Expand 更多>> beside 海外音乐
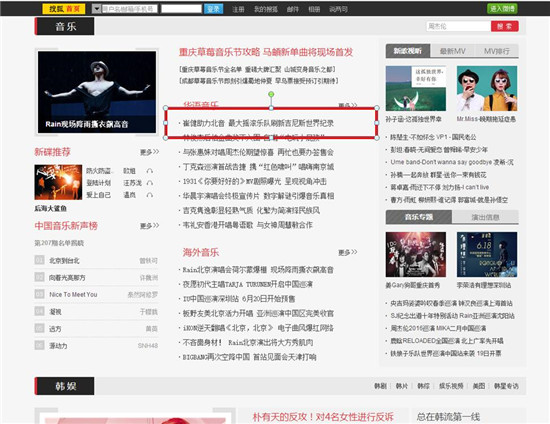 (x=348, y=252)
